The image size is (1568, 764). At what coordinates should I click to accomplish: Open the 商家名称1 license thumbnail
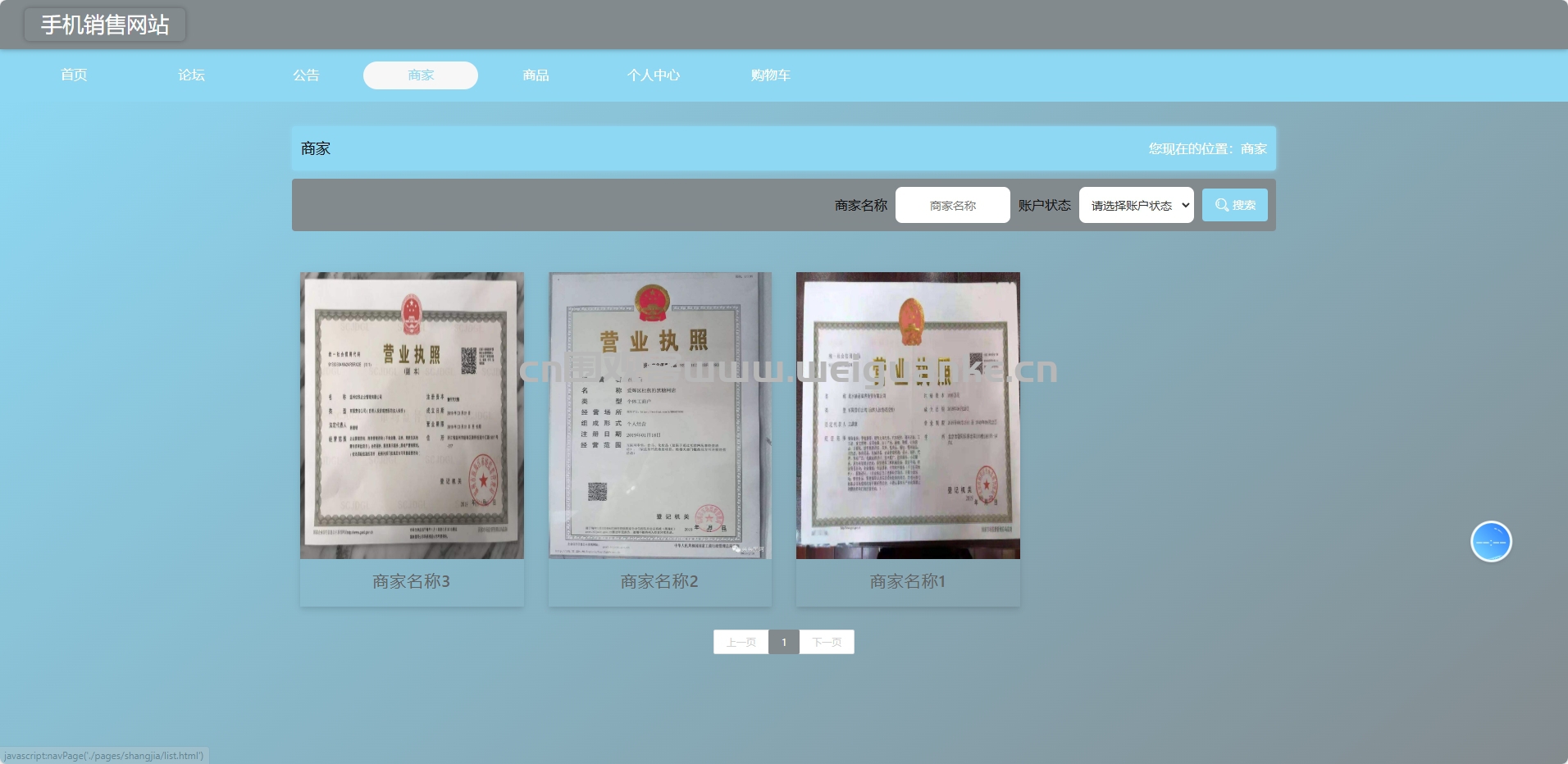pyautogui.click(x=908, y=416)
